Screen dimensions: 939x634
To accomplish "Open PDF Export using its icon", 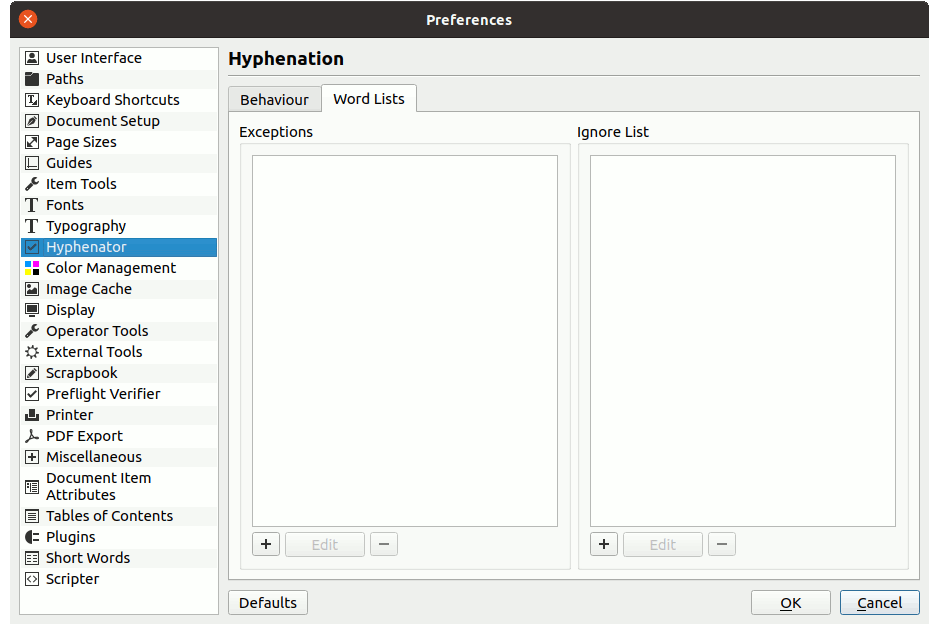I will click(x=32, y=436).
